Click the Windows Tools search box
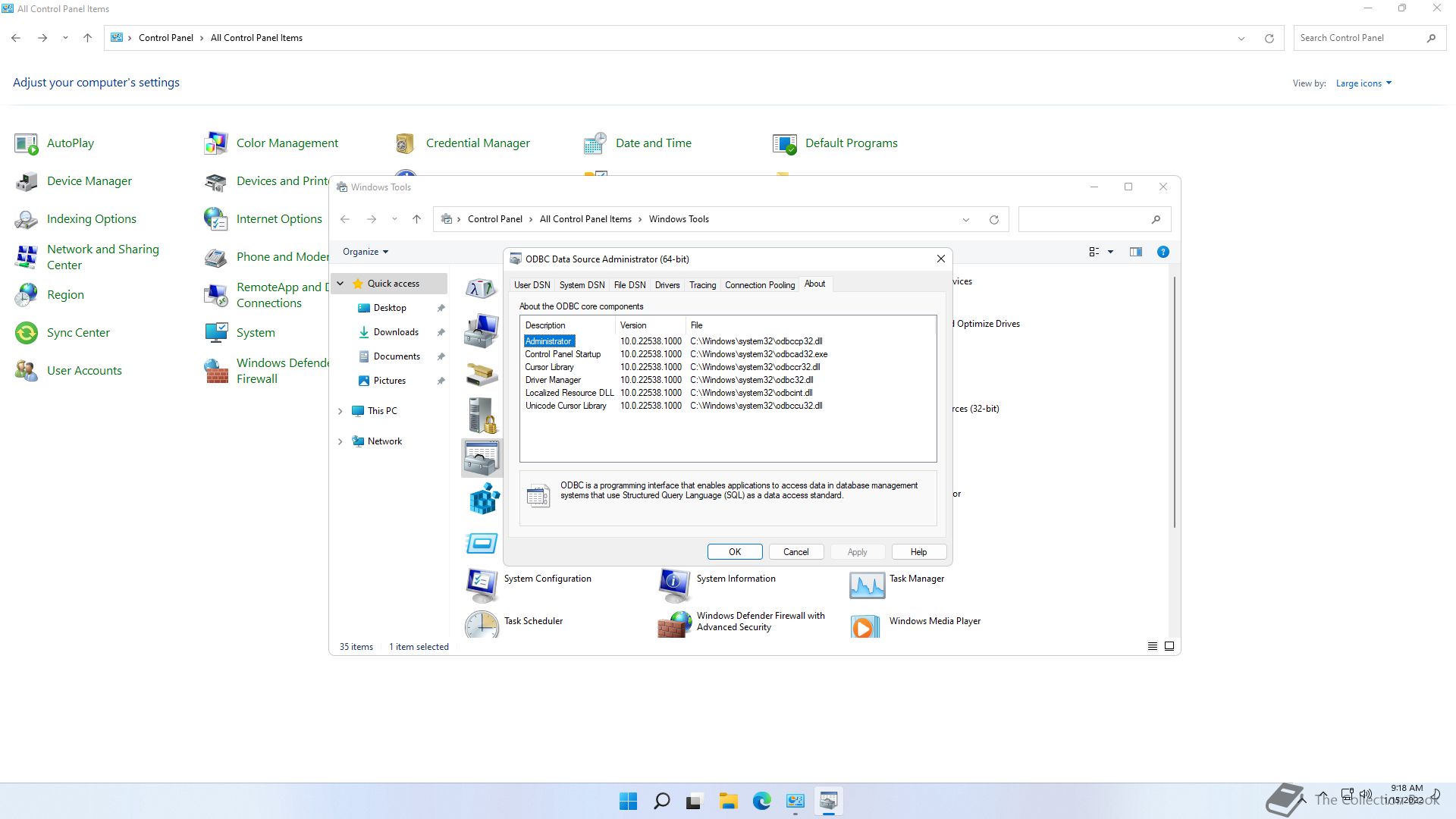1456x819 pixels. click(x=1094, y=219)
